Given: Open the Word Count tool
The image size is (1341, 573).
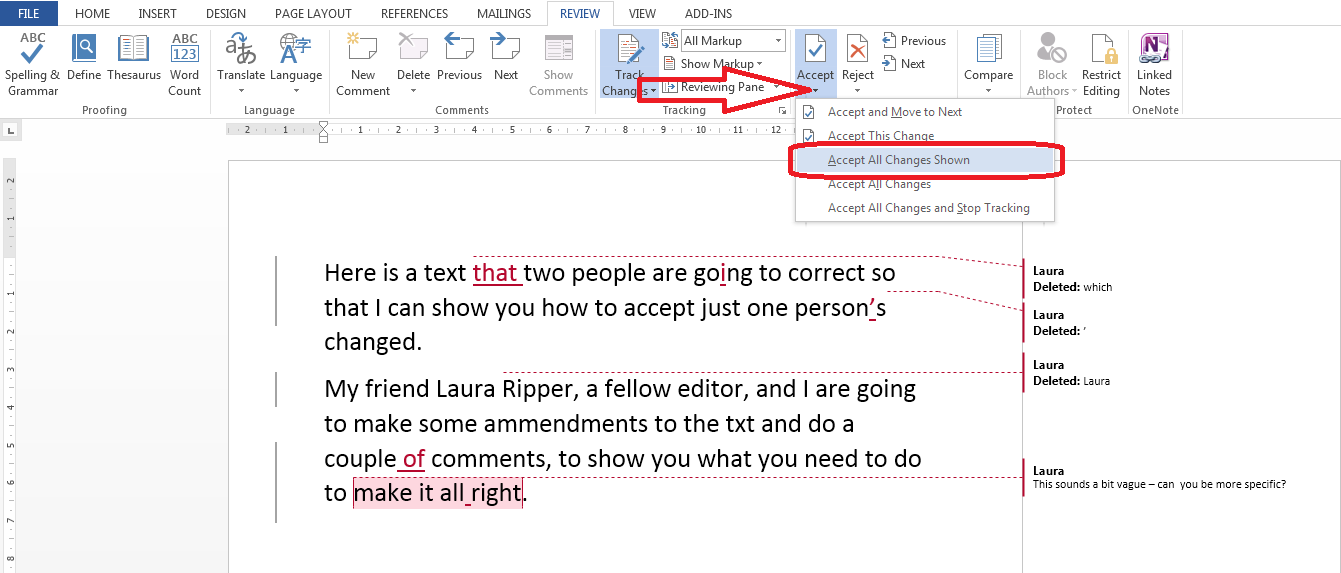Looking at the screenshot, I should [x=184, y=63].
